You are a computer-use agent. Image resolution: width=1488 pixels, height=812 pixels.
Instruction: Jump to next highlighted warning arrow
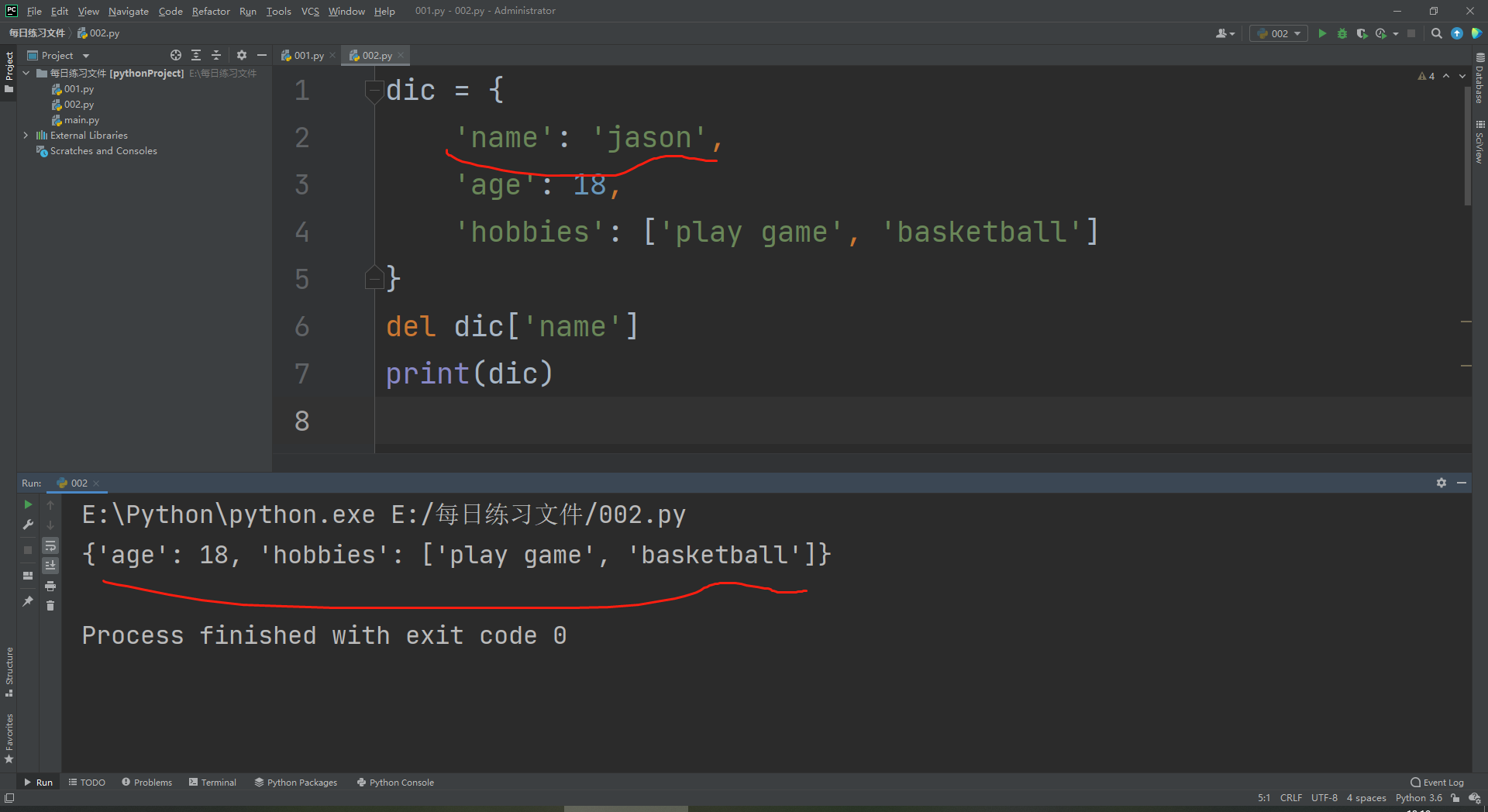[1462, 76]
